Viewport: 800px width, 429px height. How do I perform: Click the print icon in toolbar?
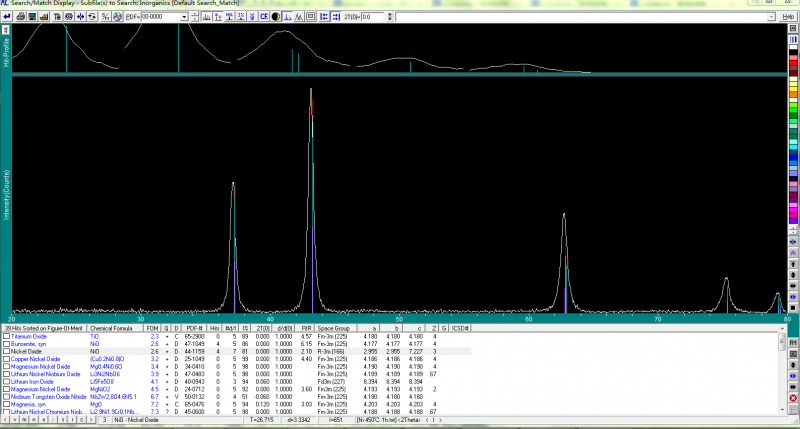[20, 17]
